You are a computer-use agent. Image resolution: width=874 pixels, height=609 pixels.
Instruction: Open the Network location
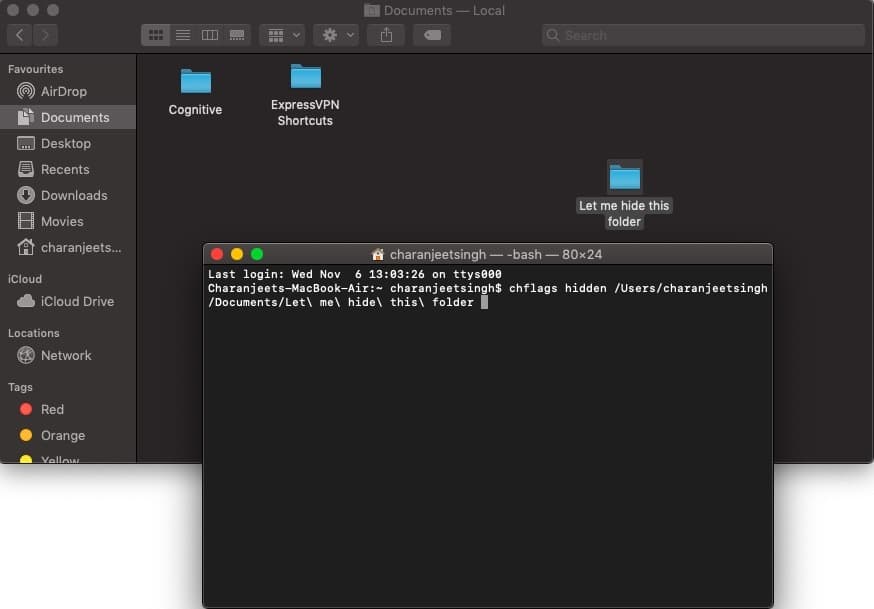(62, 356)
